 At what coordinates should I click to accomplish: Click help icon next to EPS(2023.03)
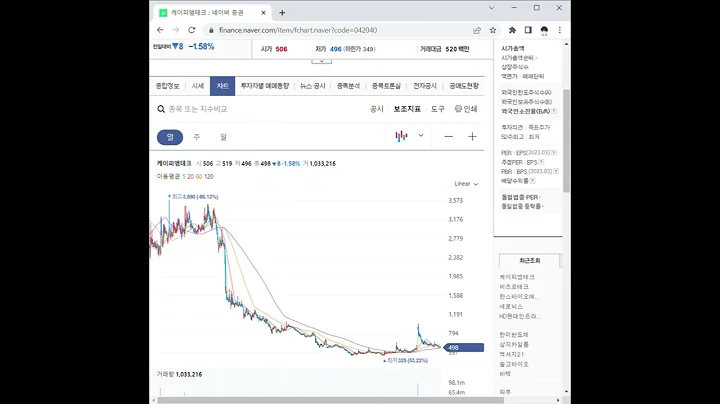(x=554, y=152)
